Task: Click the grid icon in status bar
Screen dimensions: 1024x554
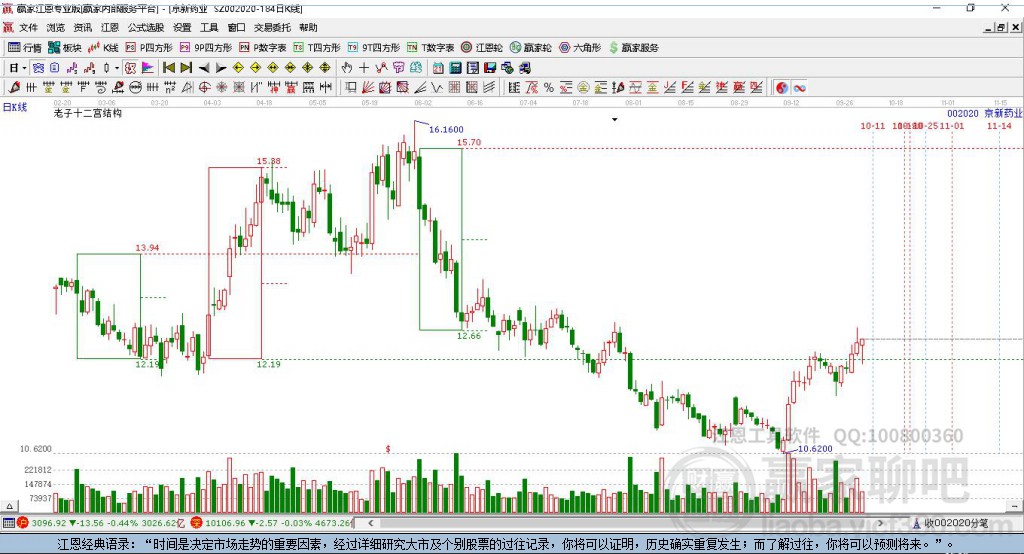Action: 8,523
